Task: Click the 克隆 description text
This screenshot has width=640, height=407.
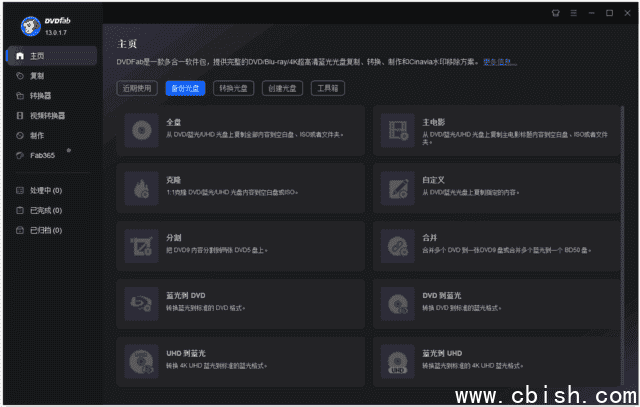Action: point(232,192)
